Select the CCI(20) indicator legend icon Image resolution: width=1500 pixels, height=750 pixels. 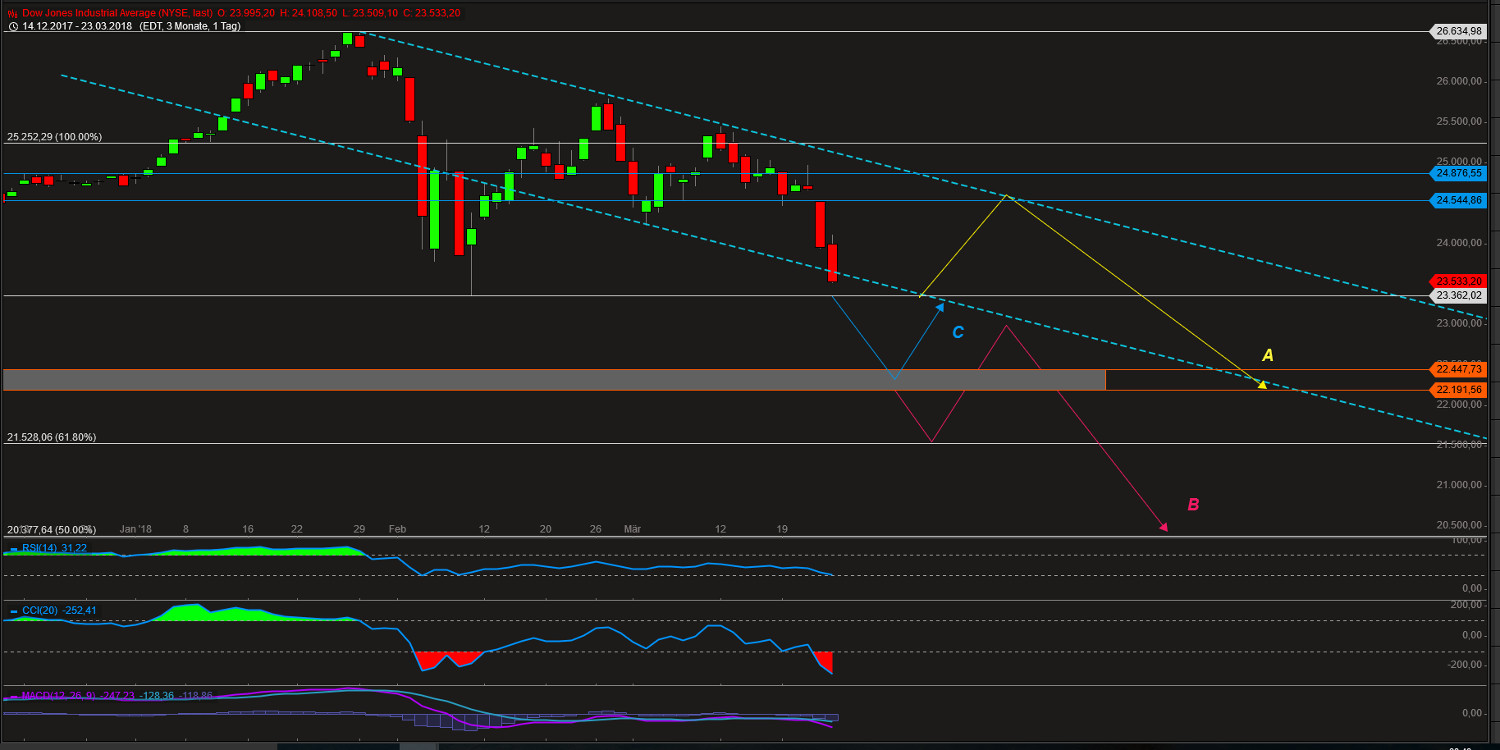pyautogui.click(x=13, y=609)
